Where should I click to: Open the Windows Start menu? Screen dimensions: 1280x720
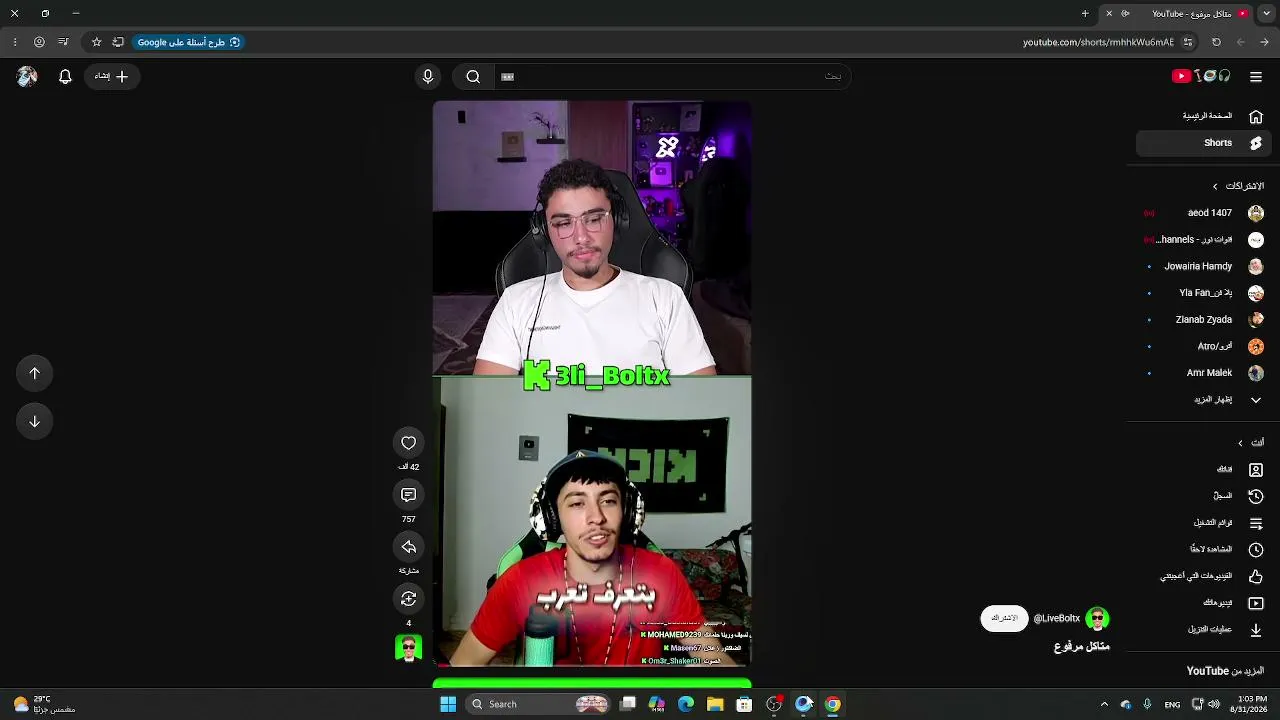click(x=448, y=704)
